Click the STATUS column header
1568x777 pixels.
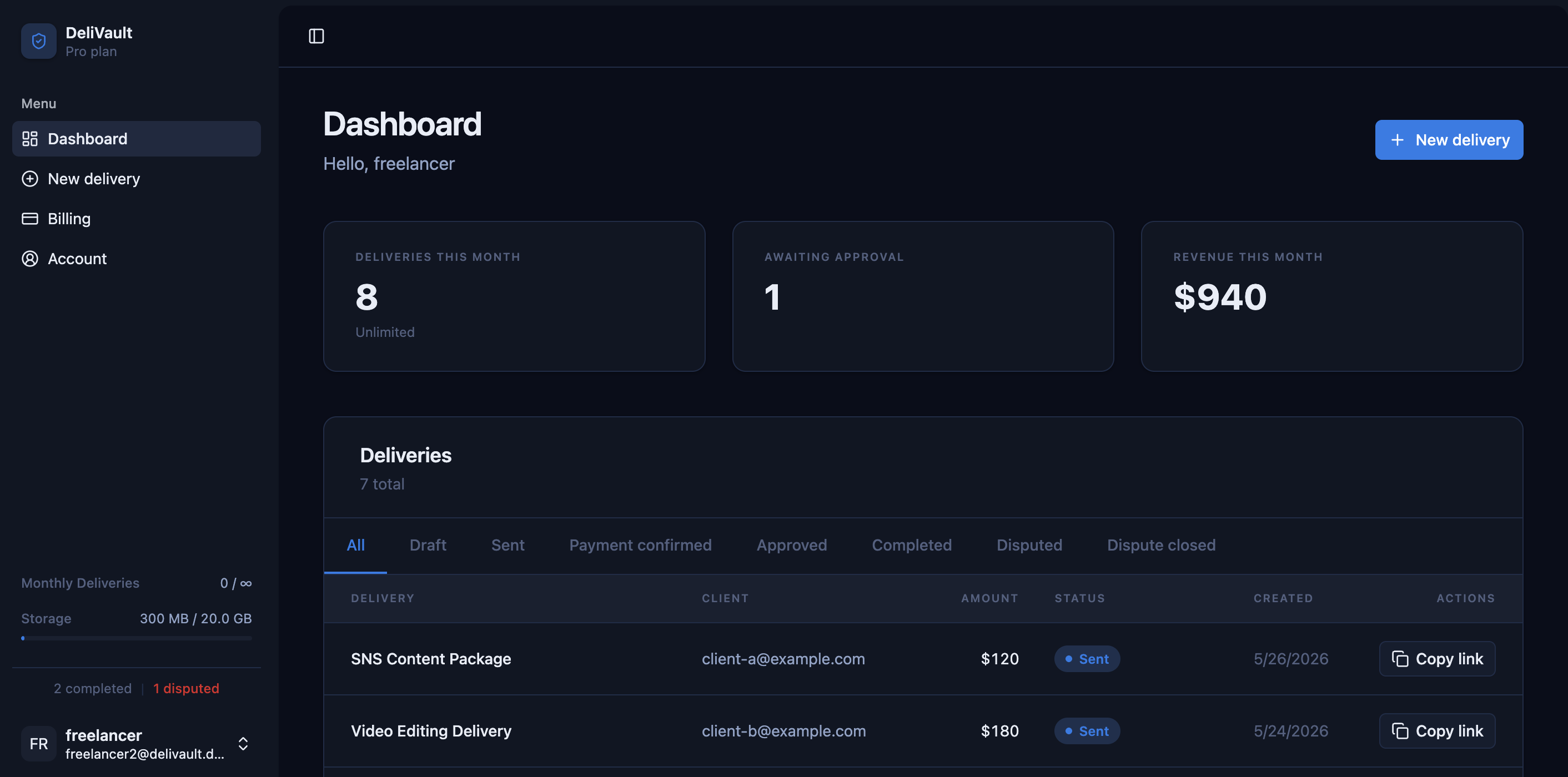tap(1080, 598)
